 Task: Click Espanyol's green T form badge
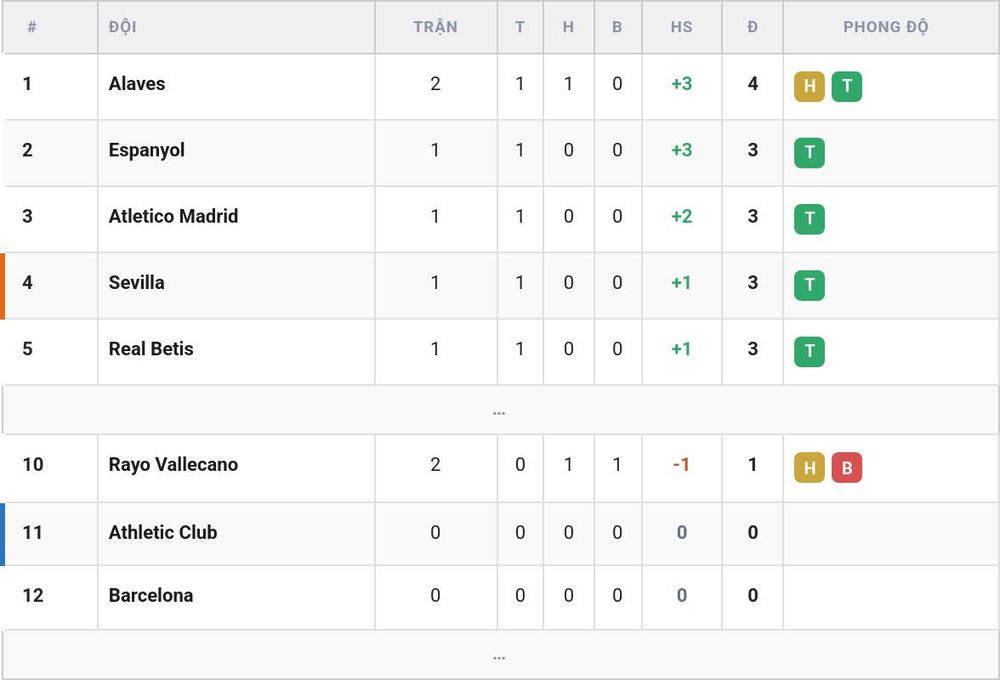coord(809,152)
